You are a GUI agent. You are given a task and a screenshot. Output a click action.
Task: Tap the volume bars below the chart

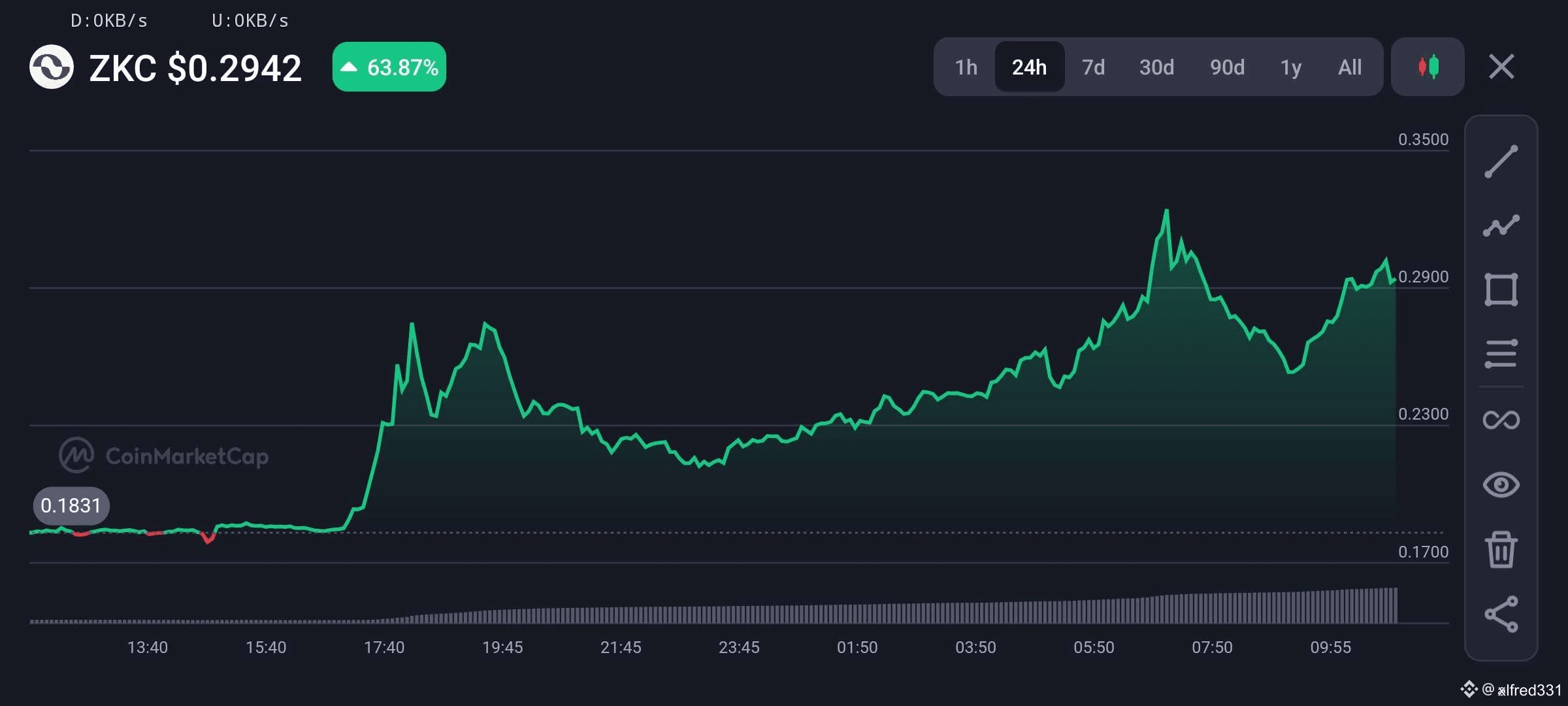click(713, 606)
